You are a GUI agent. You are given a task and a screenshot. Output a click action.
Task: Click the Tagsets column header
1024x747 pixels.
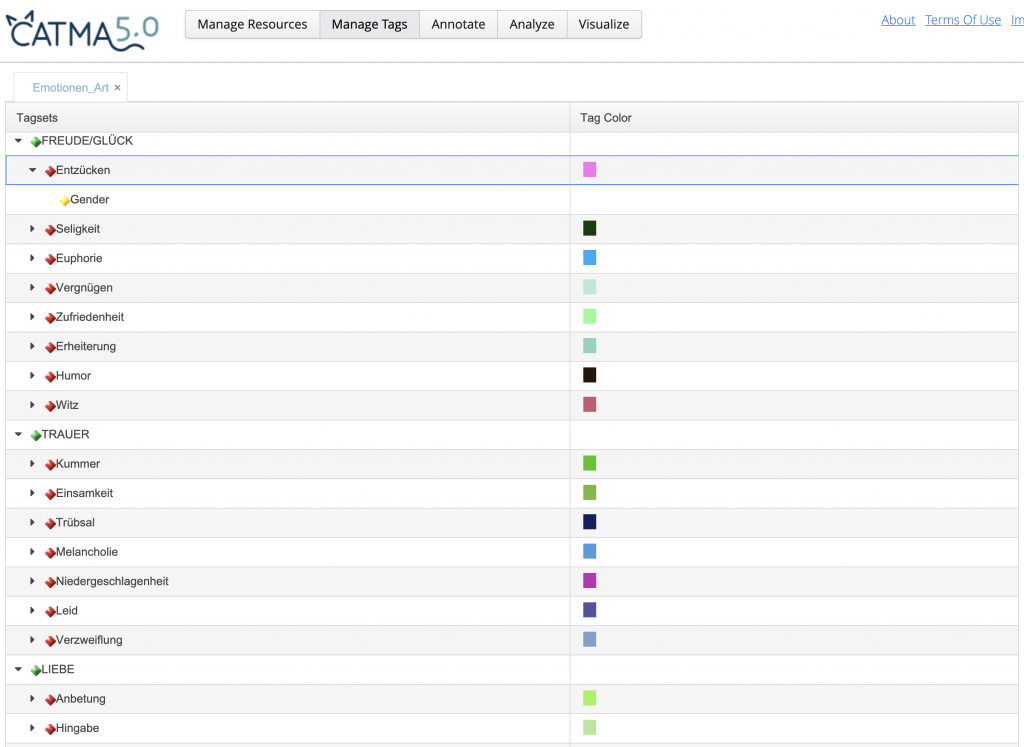click(288, 118)
